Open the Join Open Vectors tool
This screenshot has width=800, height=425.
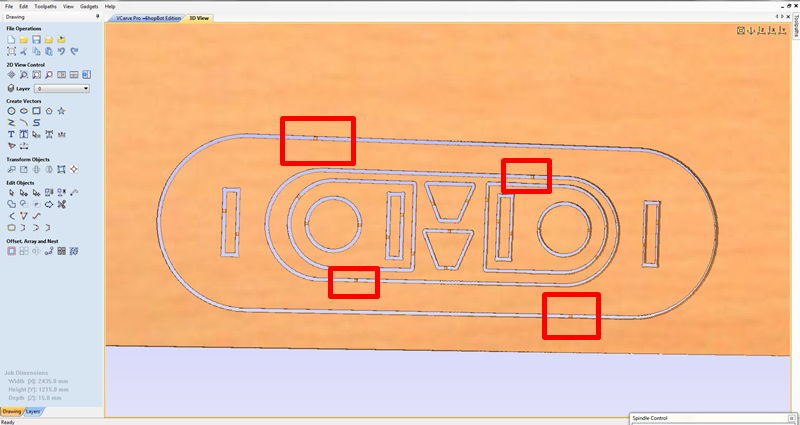[x=11, y=228]
